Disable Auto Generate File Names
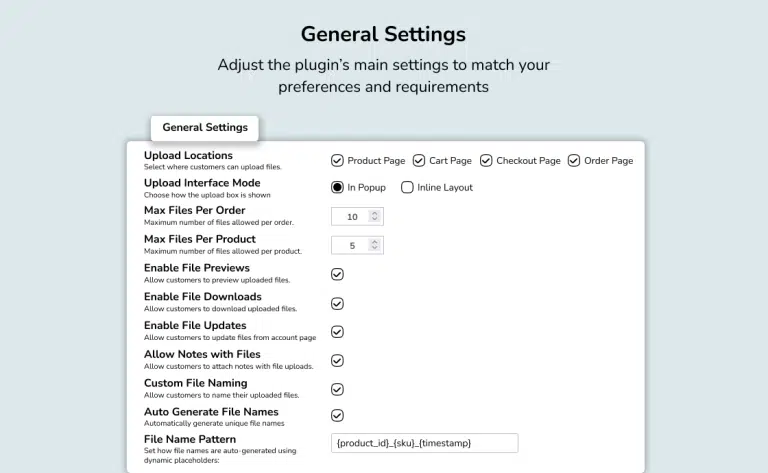Viewport: 768px width, 473px height. (338, 415)
